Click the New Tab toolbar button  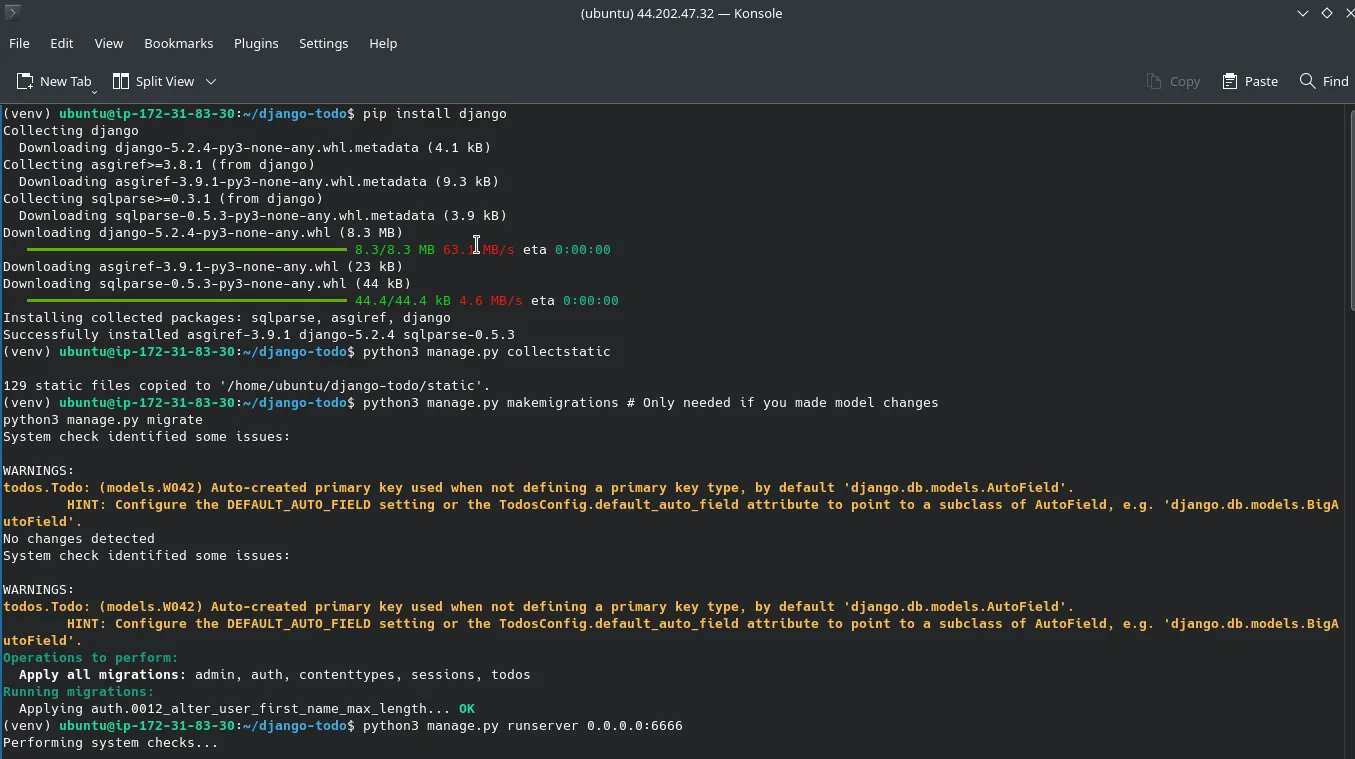(54, 81)
